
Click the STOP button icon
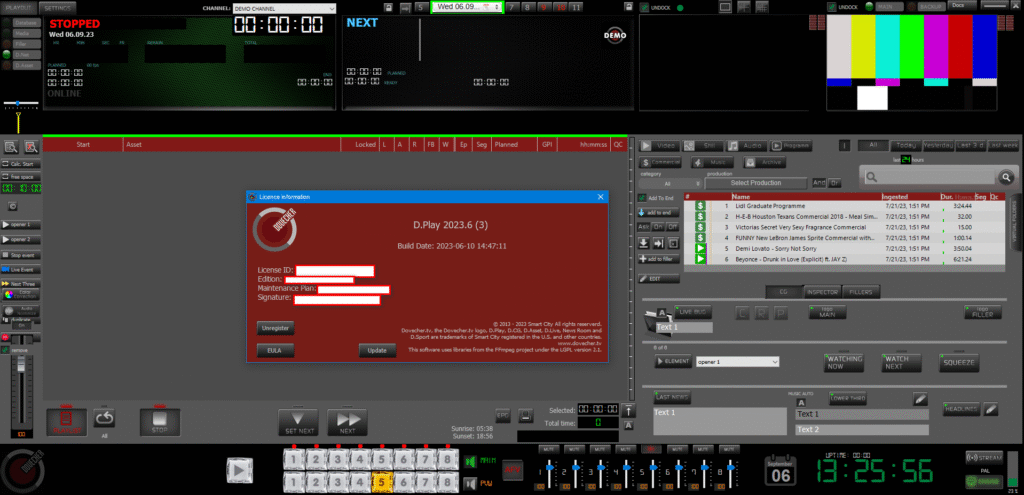(x=159, y=421)
